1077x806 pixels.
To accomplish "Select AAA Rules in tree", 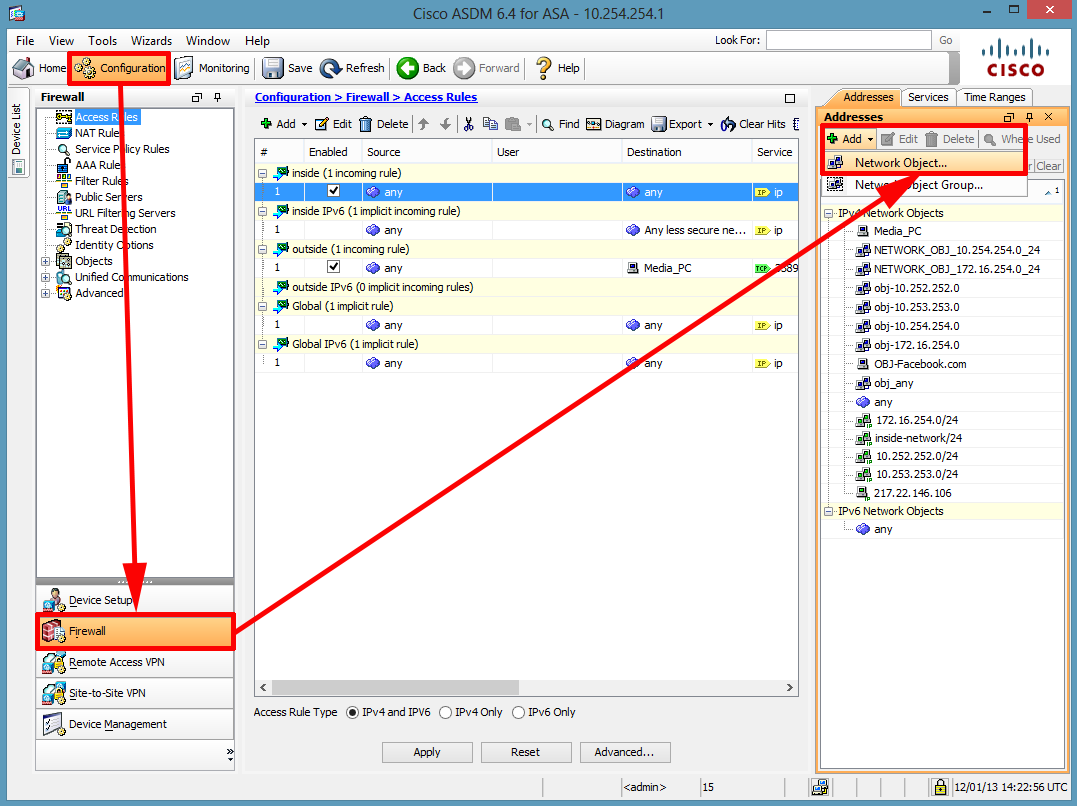I will (x=88, y=165).
